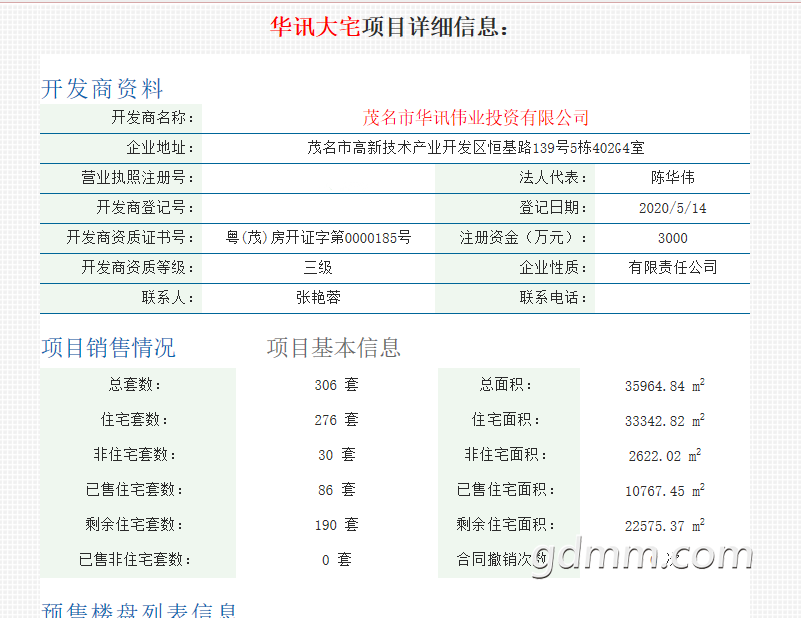Viewport: 801px width, 618px height.
Task: Click the "非住宅套数:" label
Action: point(135,455)
